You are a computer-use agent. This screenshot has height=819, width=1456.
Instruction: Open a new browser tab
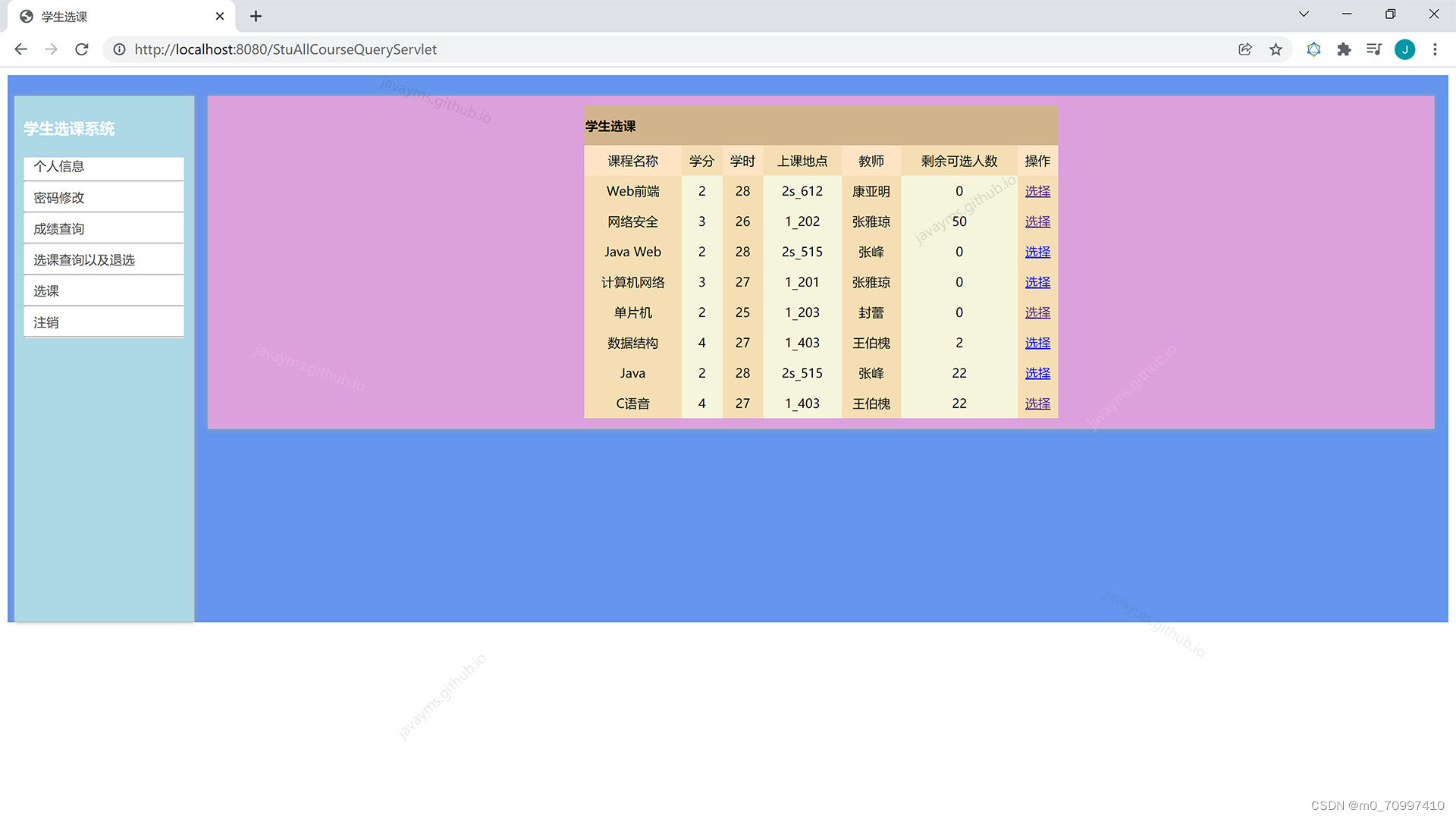[x=256, y=16]
